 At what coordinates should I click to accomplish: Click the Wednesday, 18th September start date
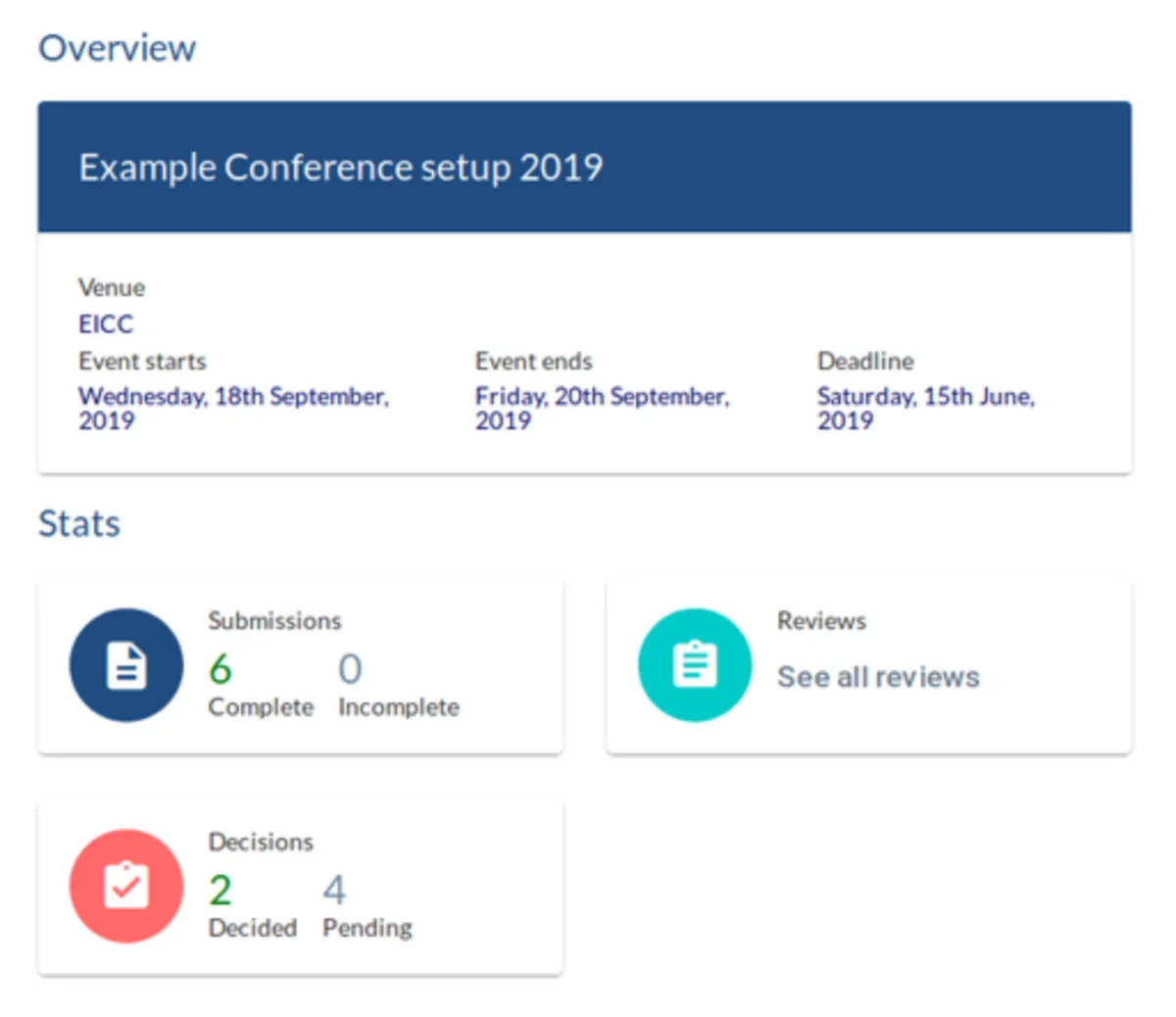(233, 409)
